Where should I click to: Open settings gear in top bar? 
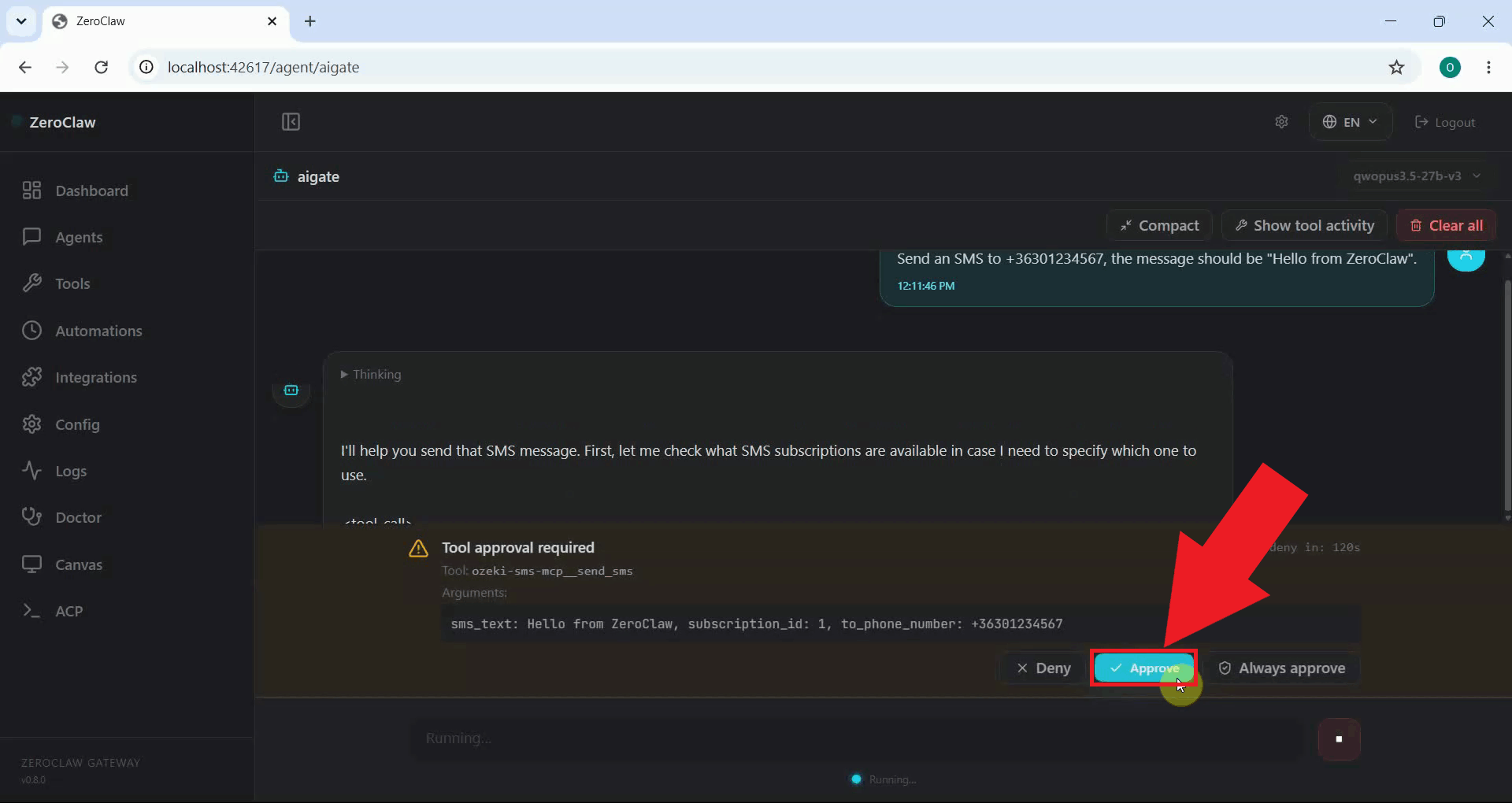click(1281, 122)
